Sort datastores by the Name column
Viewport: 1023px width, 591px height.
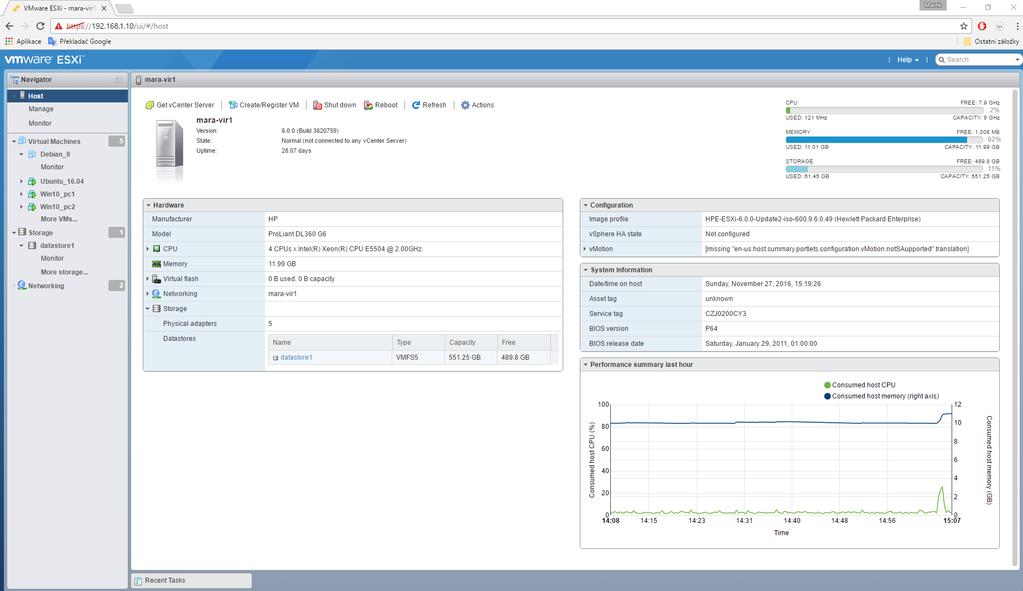coord(330,342)
